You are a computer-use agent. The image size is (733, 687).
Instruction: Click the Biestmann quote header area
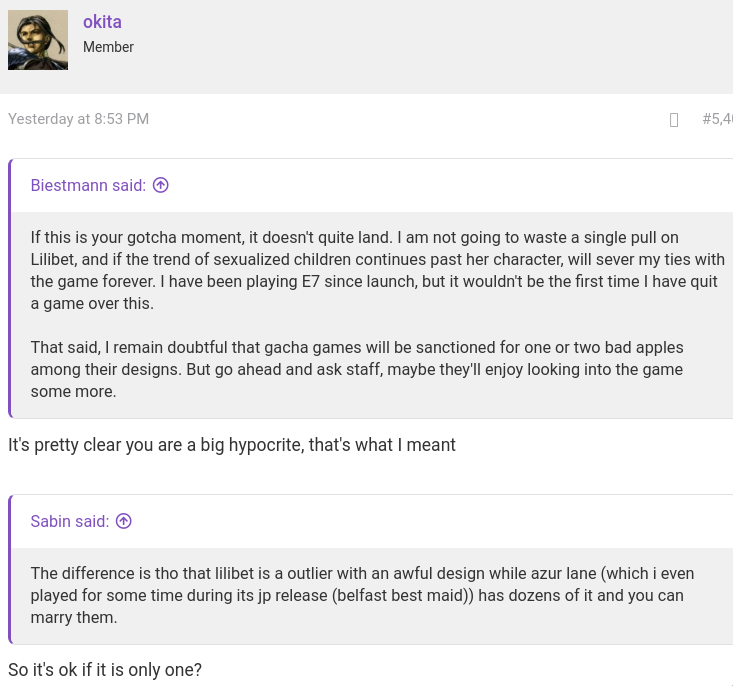coord(372,186)
